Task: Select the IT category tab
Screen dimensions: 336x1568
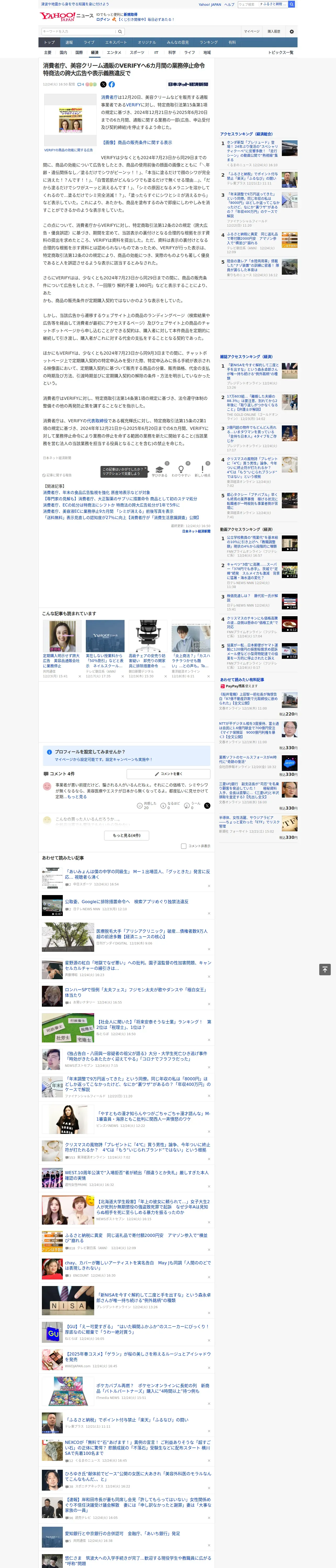Action: 156,52
